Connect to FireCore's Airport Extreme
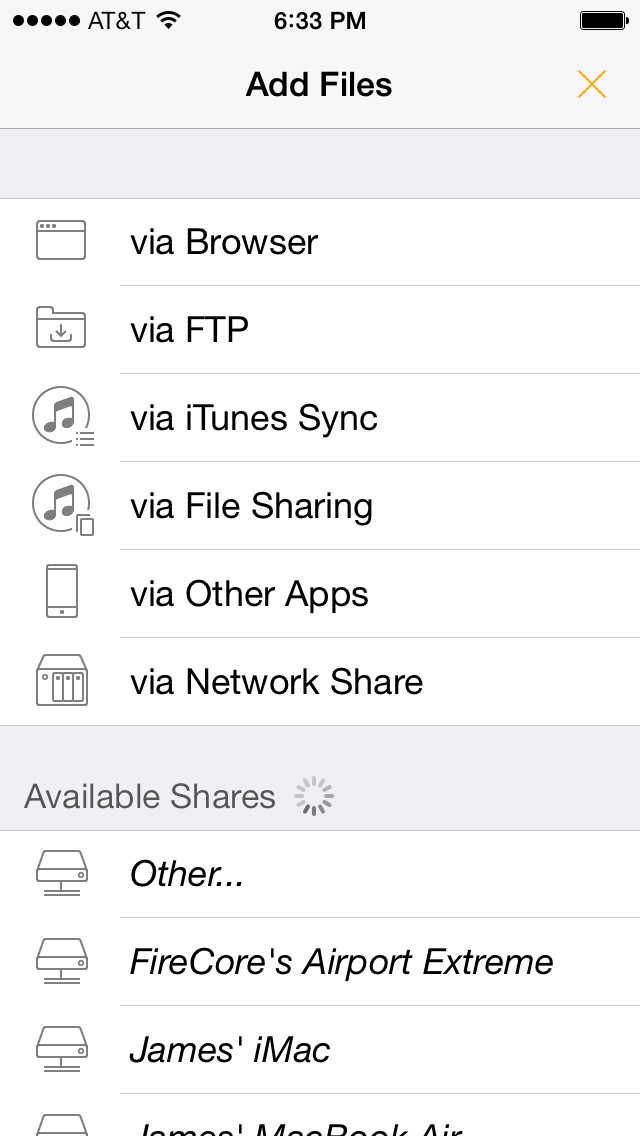Screen dimensions: 640x1136 320,960
